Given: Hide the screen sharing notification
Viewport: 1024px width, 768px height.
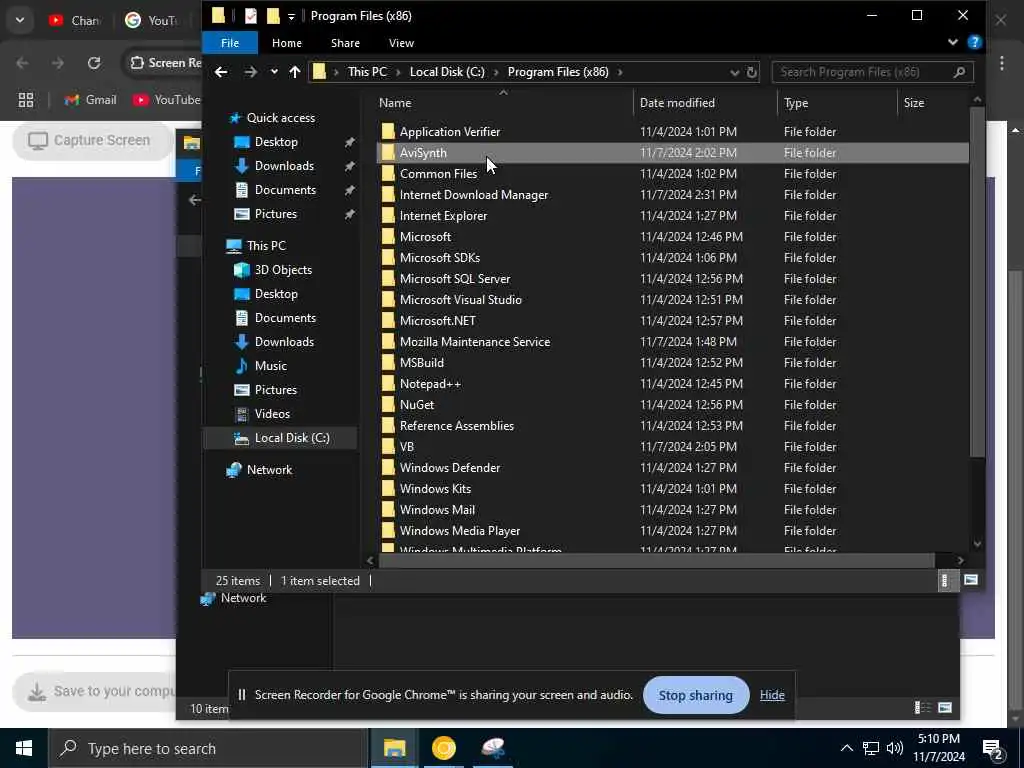Looking at the screenshot, I should (772, 696).
